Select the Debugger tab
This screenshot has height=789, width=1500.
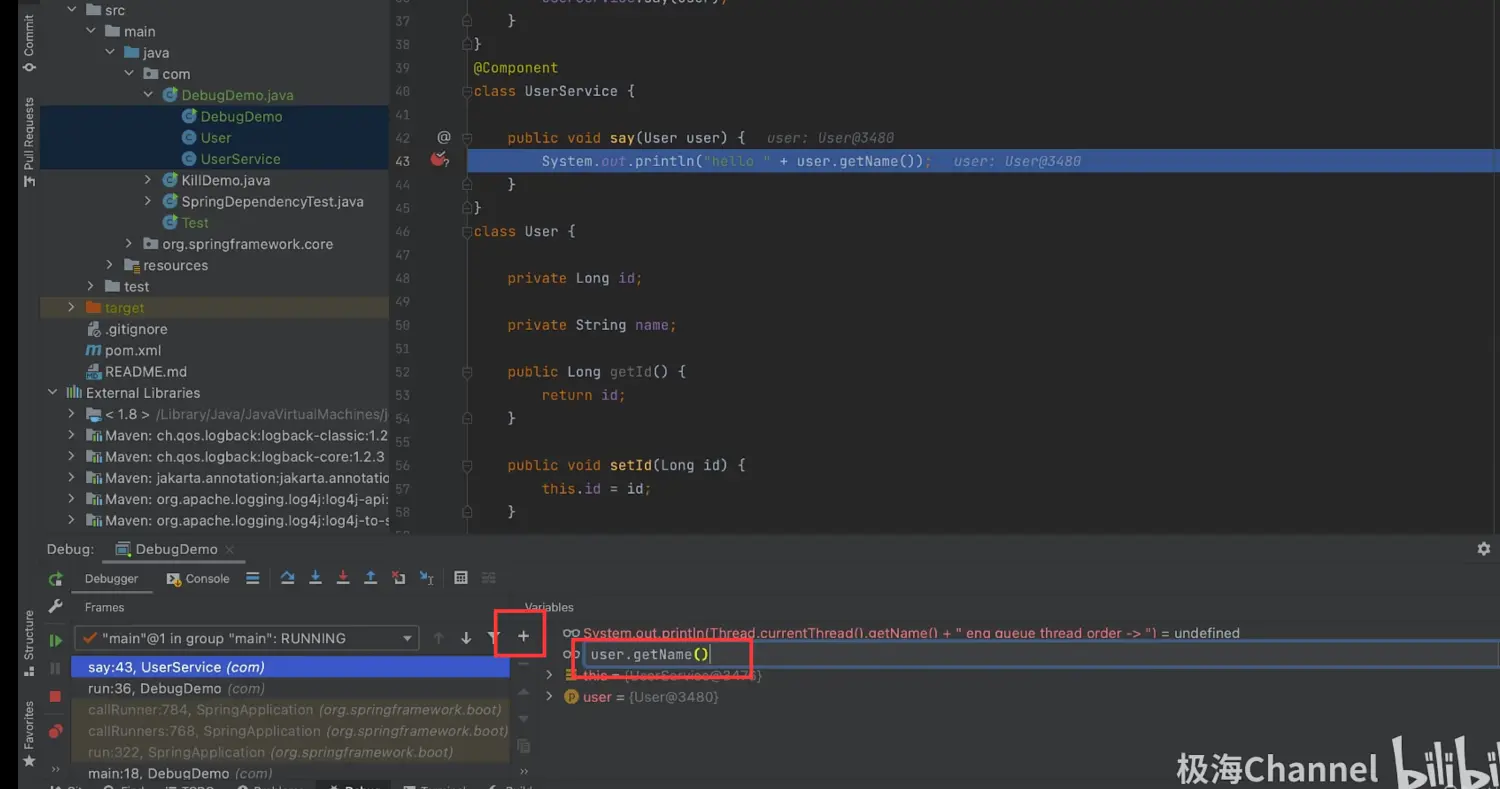coord(111,579)
